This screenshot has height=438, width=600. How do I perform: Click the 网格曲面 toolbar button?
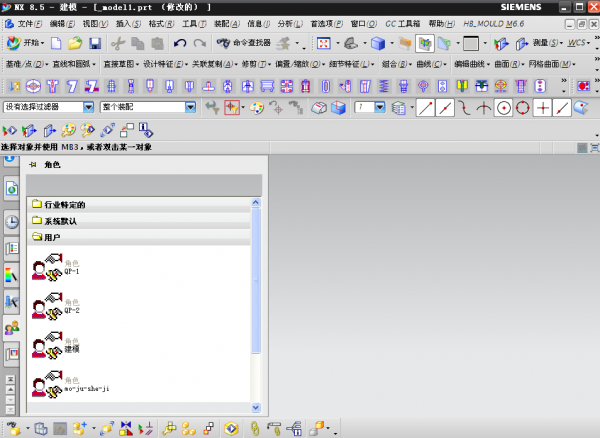pos(552,64)
